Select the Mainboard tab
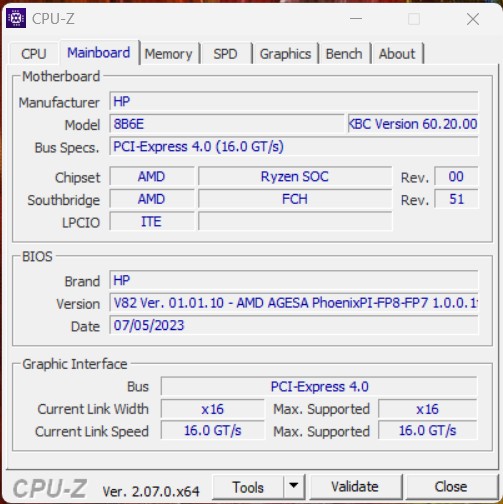The width and height of the screenshot is (503, 504). pyautogui.click(x=99, y=53)
